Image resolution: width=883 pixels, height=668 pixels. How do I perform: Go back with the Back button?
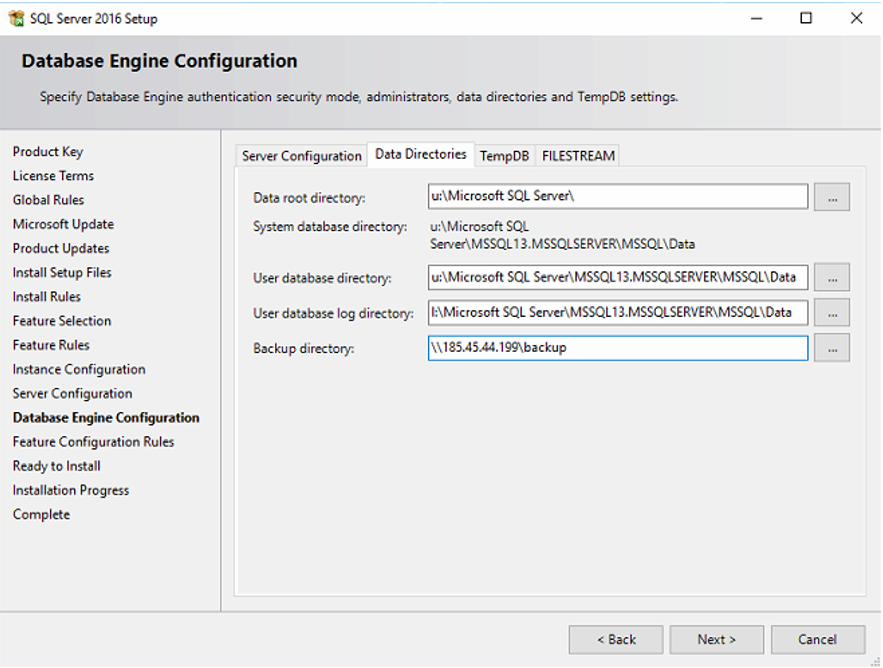(x=616, y=639)
